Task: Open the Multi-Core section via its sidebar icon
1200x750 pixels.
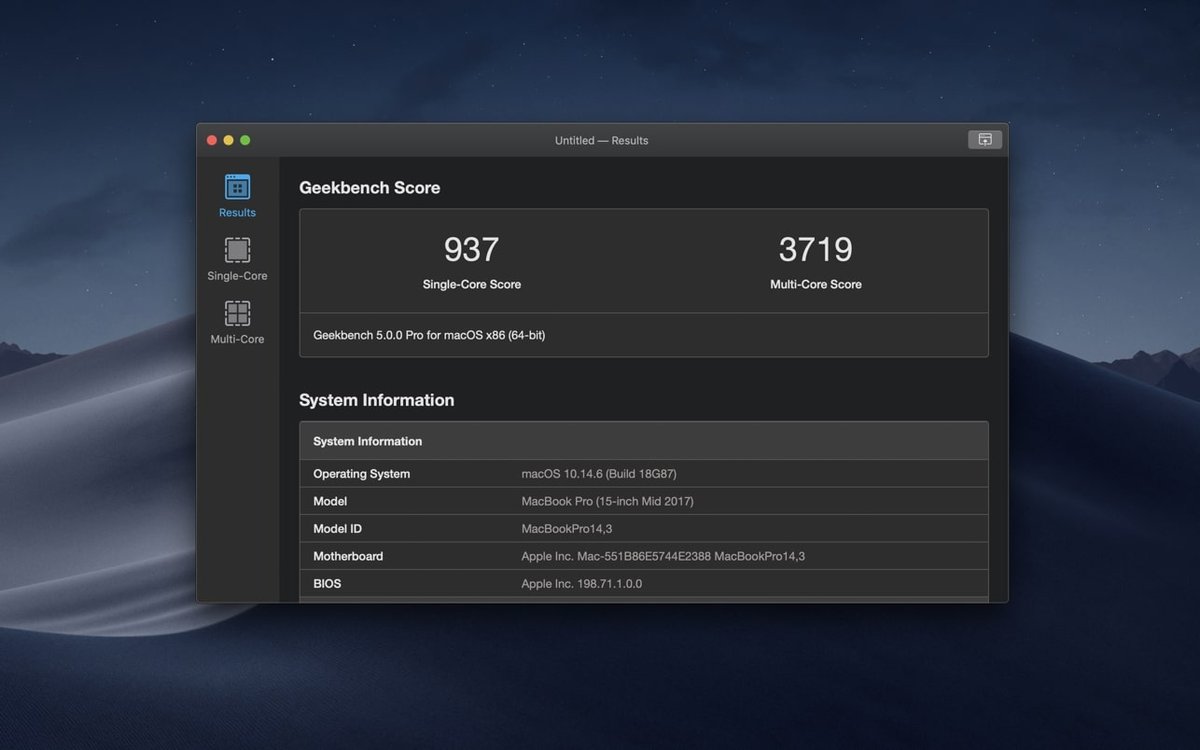Action: point(237,313)
